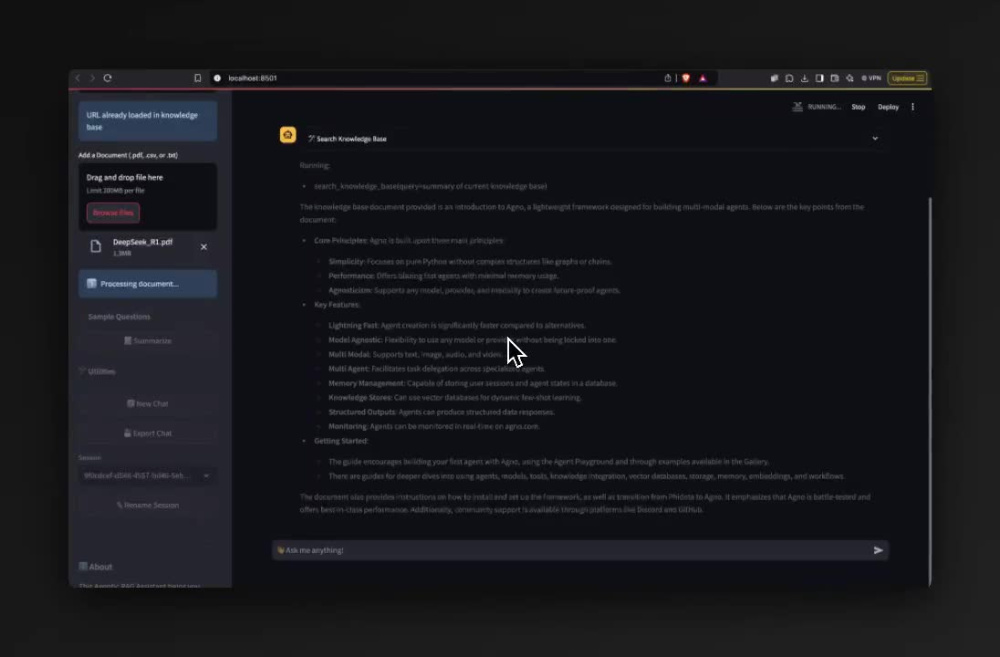Click the 'Structured Outputs' feature line
The image size is (1000, 657).
(x=441, y=412)
